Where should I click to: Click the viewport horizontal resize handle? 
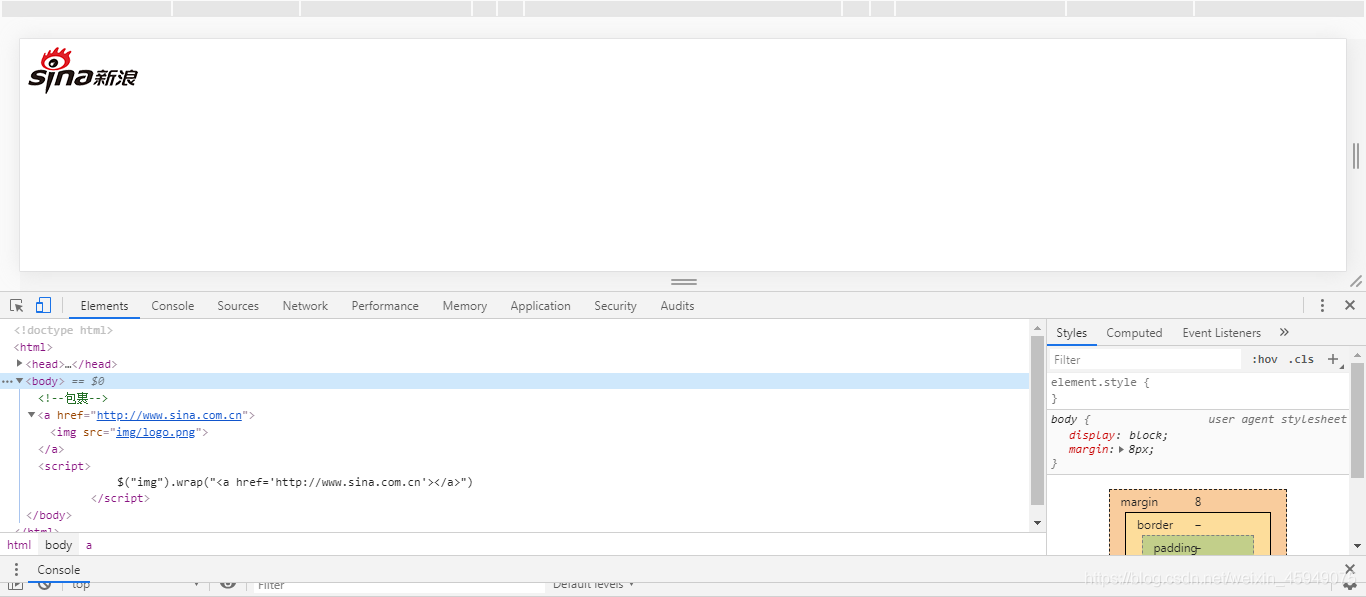684,282
